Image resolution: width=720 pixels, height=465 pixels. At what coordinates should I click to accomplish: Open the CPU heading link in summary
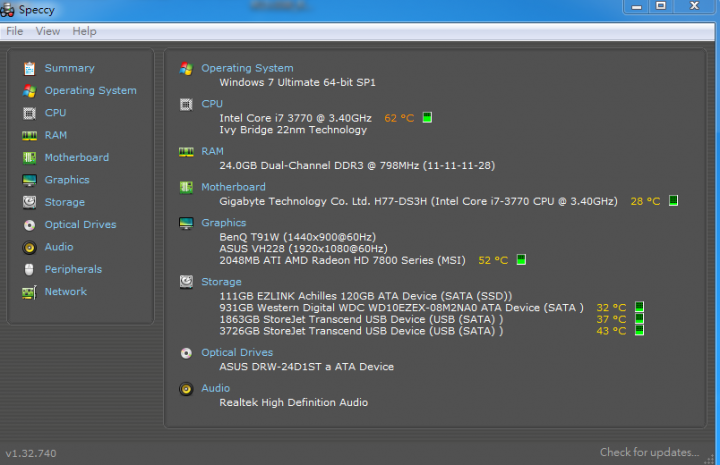[212, 104]
